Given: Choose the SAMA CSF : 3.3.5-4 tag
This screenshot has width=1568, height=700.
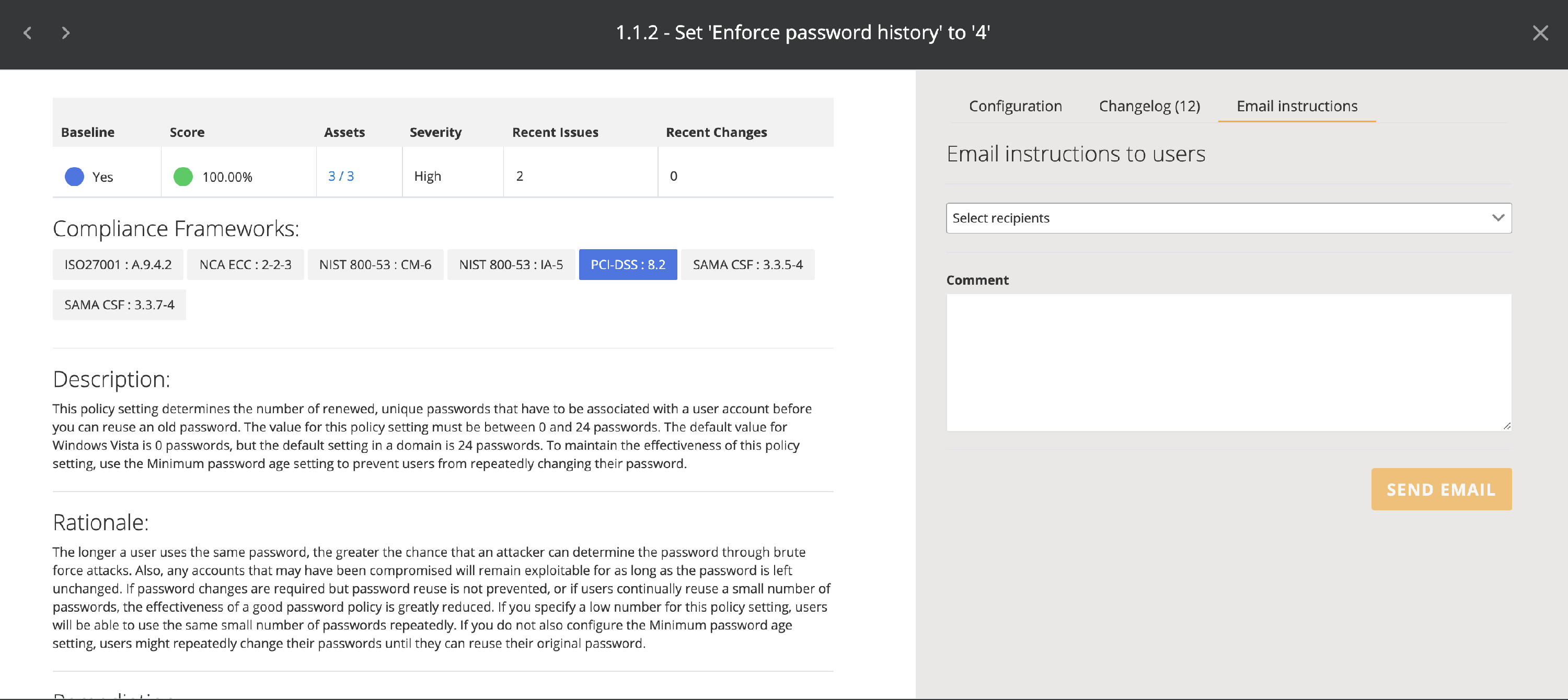Looking at the screenshot, I should [747, 264].
